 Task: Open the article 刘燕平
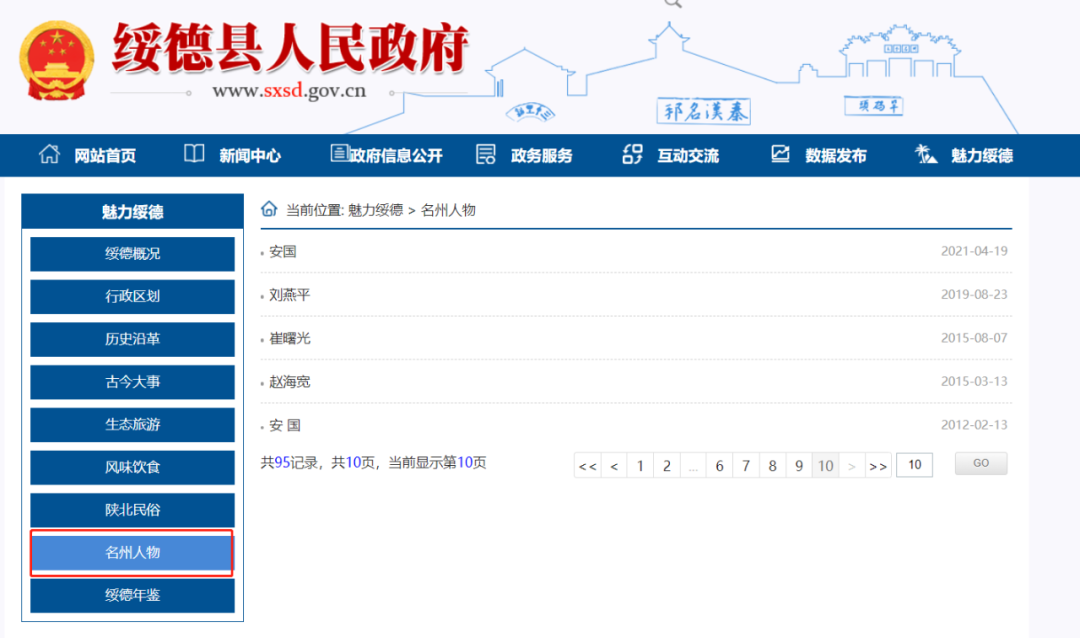289,295
